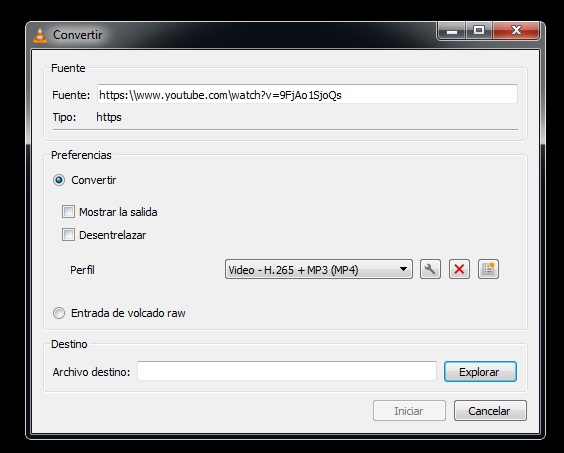Focus the Archivo destino text field
The width and height of the screenshot is (564, 453).
click(x=287, y=371)
